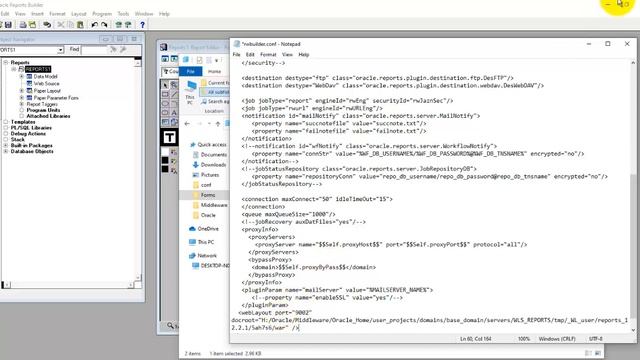Select the text A tool in palette
Image resolution: width=640 pixels, height=360 pixels.
pyautogui.click(x=174, y=113)
